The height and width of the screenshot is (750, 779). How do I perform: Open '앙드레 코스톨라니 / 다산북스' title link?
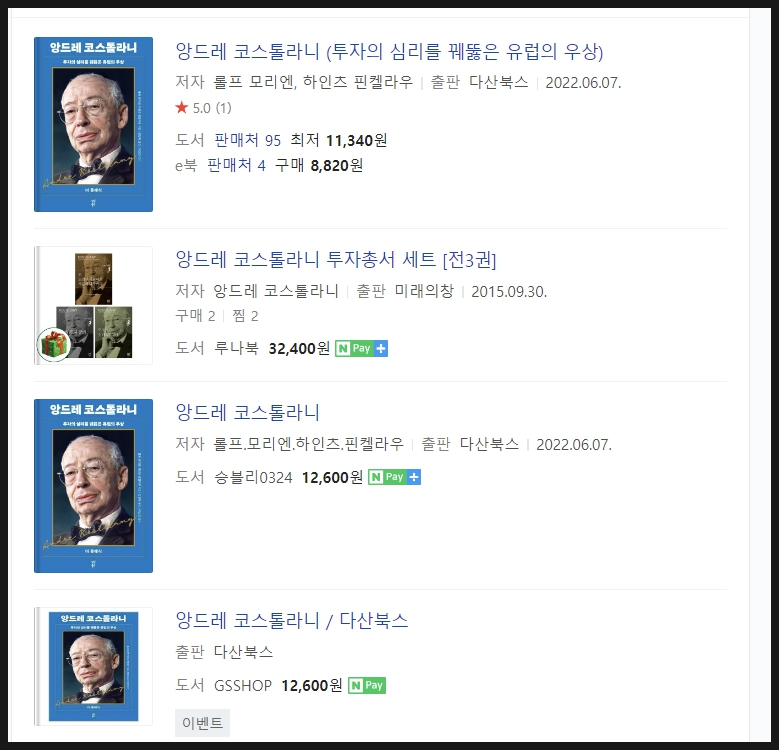292,620
